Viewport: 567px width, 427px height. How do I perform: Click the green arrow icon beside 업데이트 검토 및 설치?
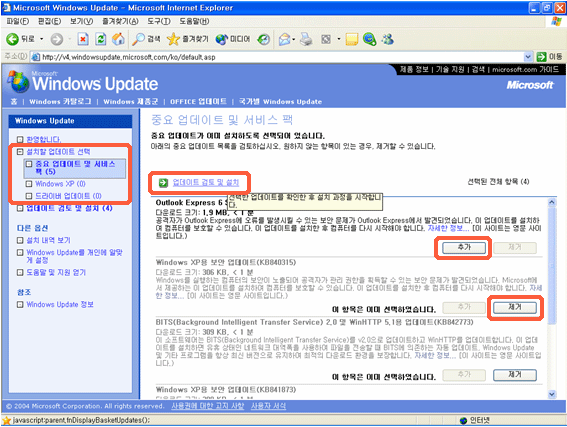click(163, 183)
